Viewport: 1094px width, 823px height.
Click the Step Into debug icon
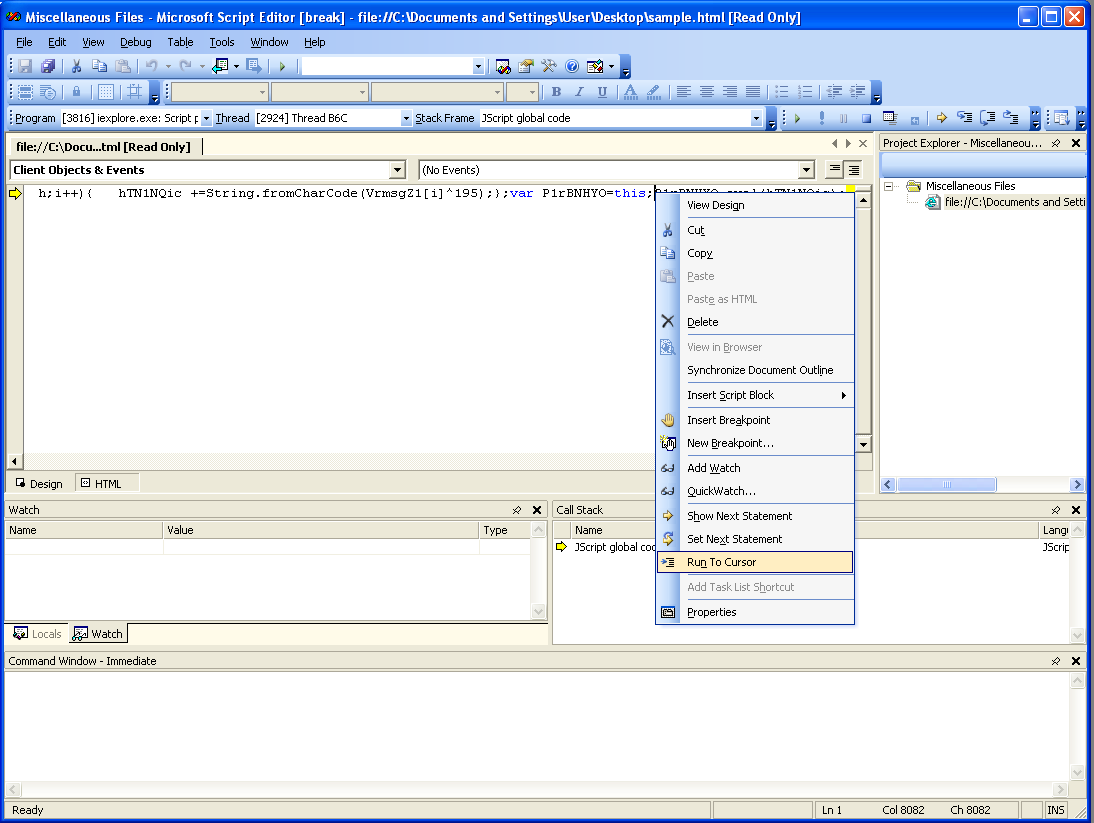(x=964, y=118)
